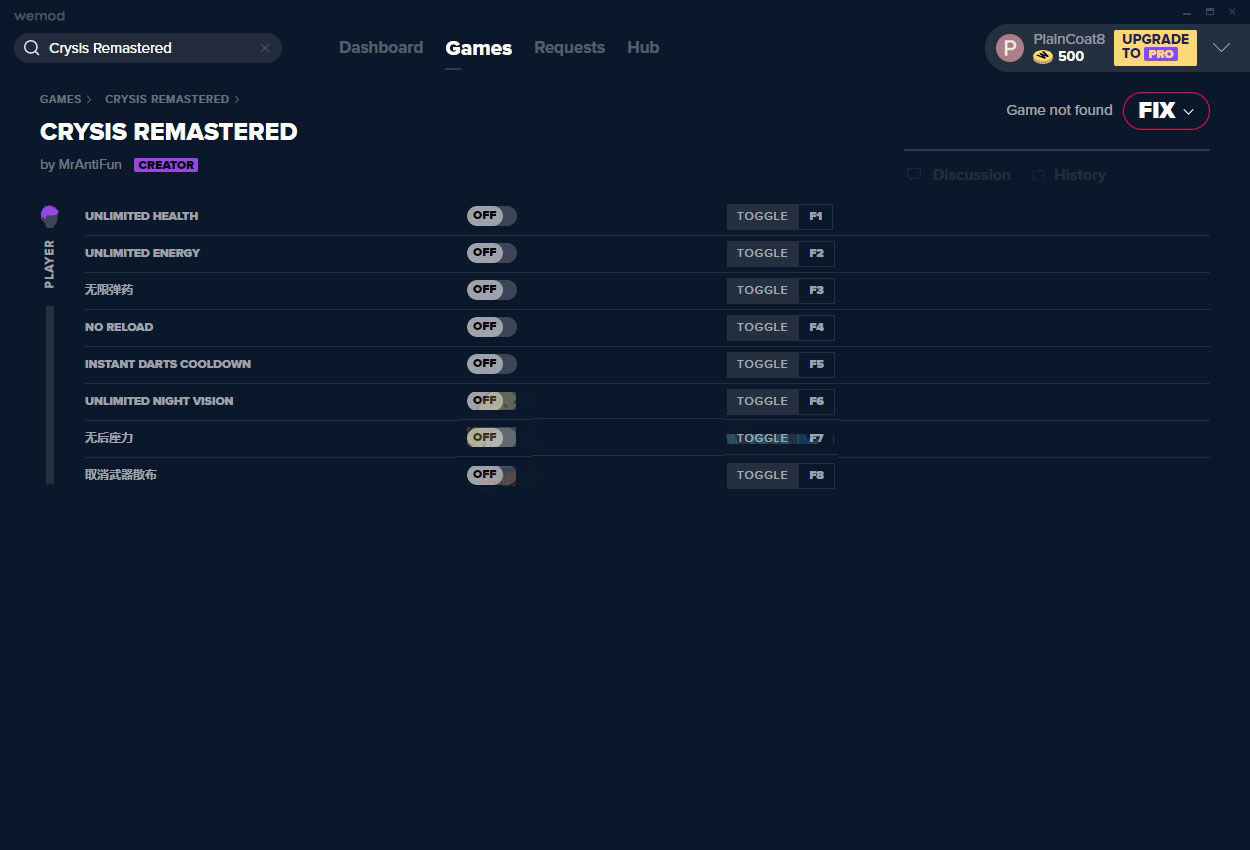Click the gold coins icon
The image size is (1250, 850).
point(1043,57)
